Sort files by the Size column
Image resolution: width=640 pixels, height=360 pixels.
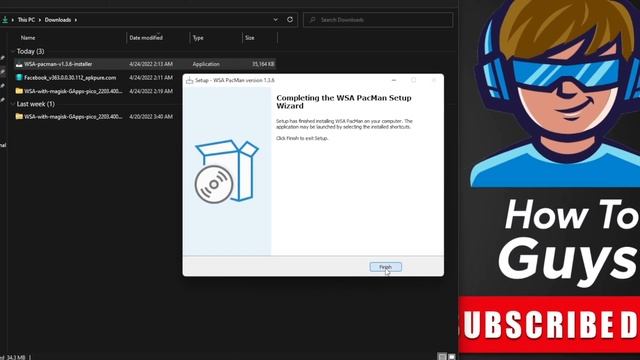[x=249, y=38]
